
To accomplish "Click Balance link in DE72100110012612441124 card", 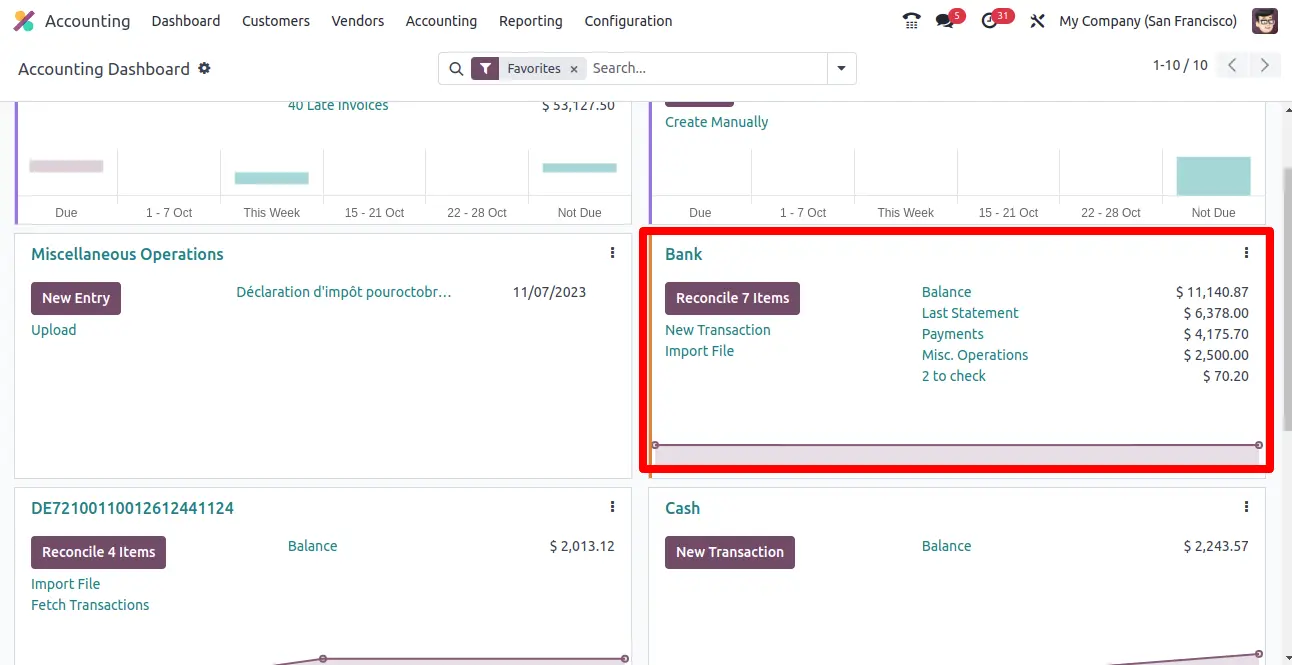I will (x=313, y=546).
